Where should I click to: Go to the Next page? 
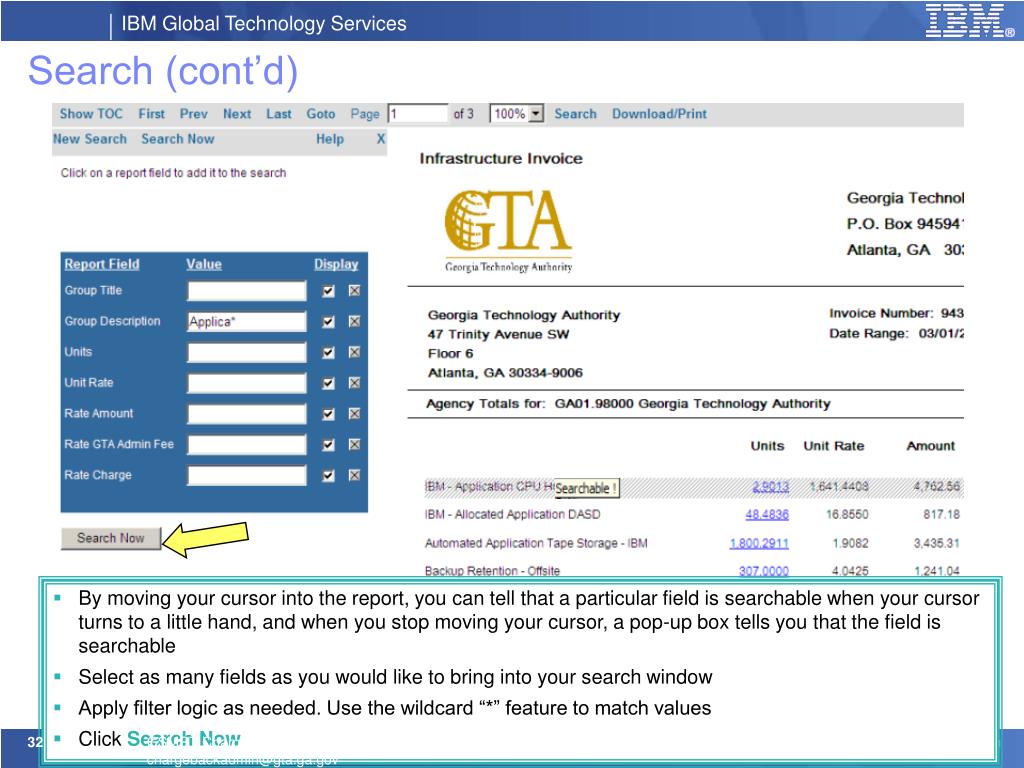236,114
